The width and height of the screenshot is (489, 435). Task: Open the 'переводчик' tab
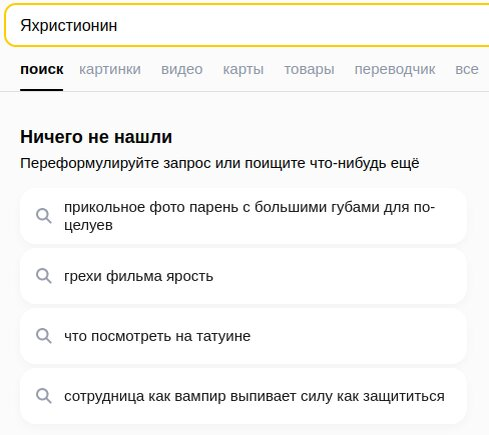(x=395, y=69)
